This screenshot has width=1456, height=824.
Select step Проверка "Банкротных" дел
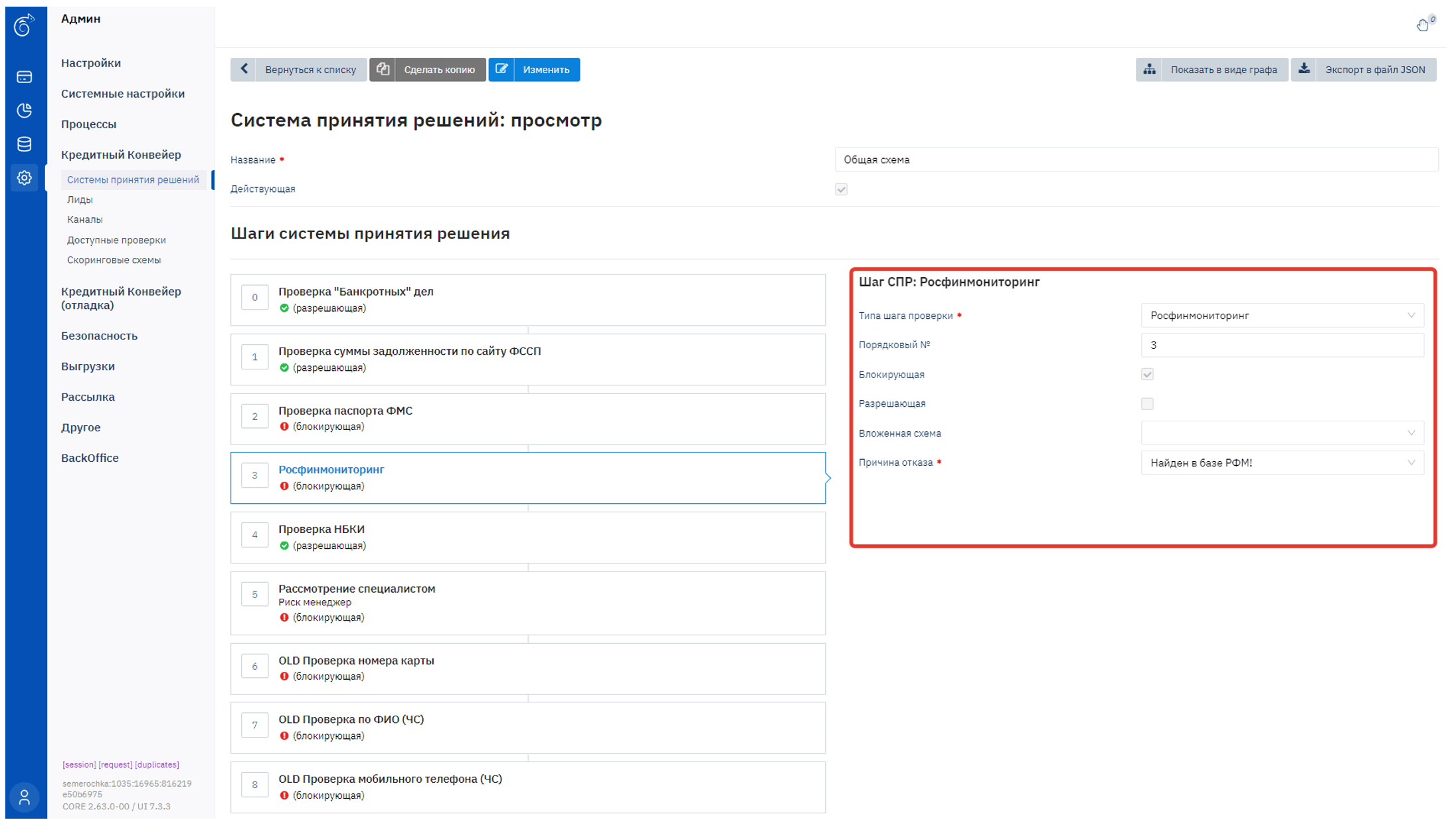[x=528, y=300]
